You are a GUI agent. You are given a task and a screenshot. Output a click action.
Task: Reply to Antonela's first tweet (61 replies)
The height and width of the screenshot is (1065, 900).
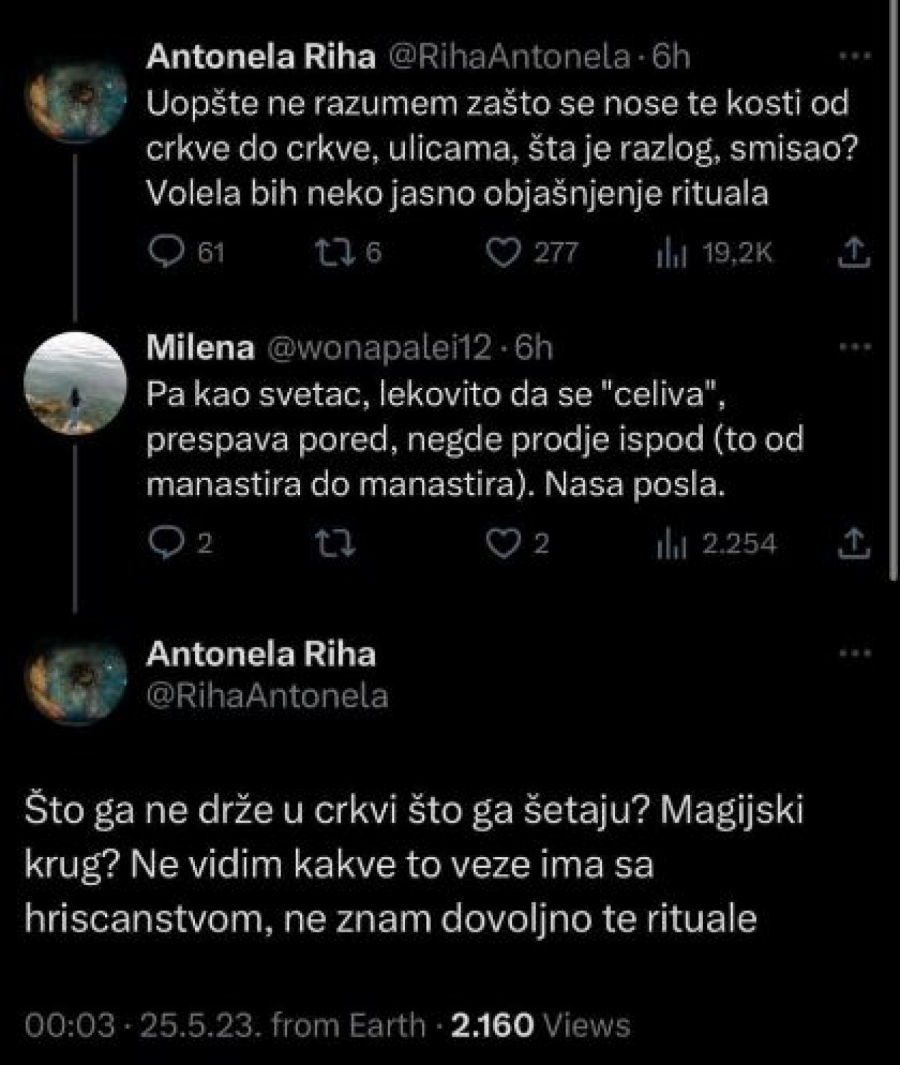click(x=164, y=253)
